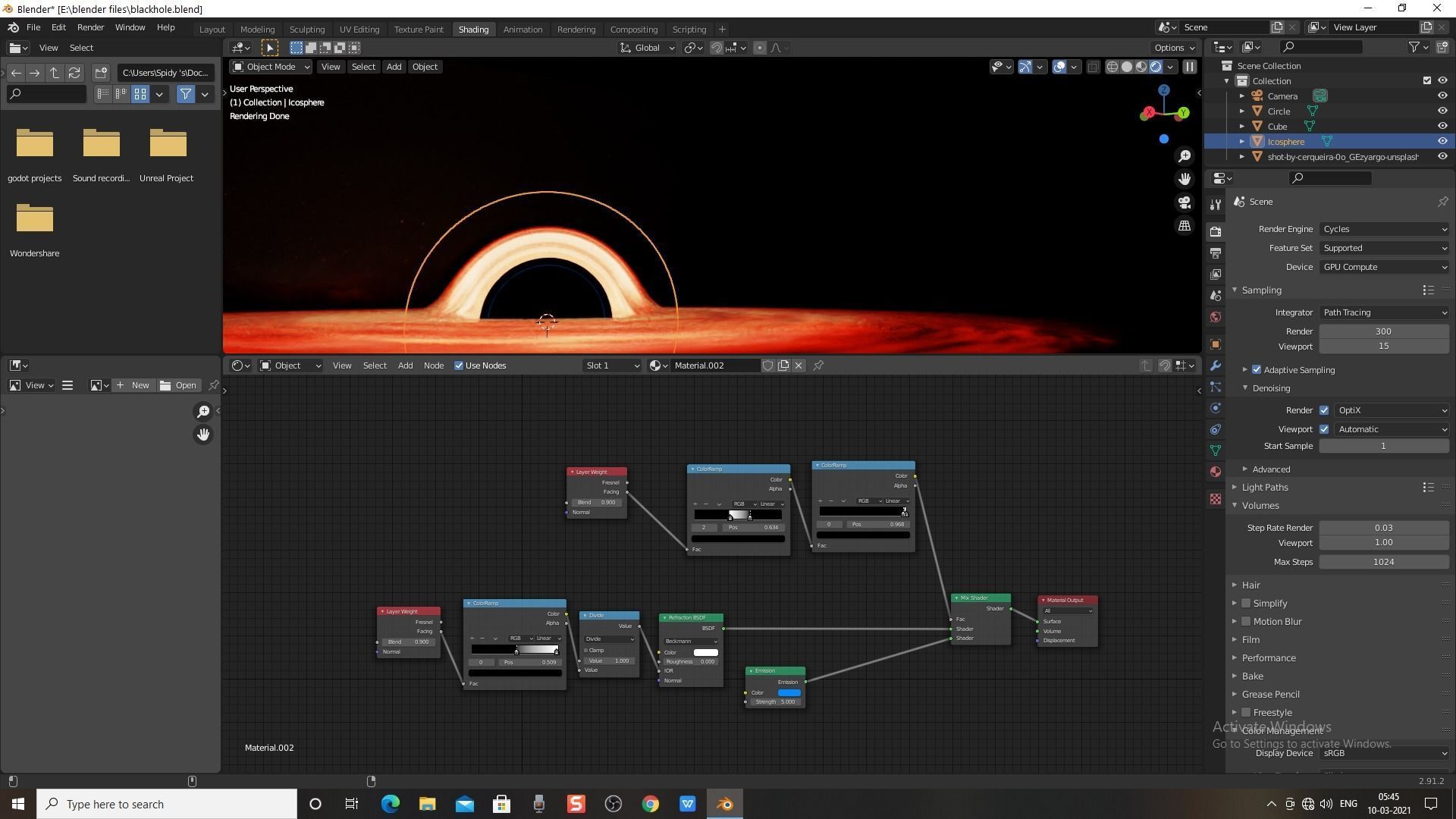Open the Render Engine Cycles dropdown

1384,229
